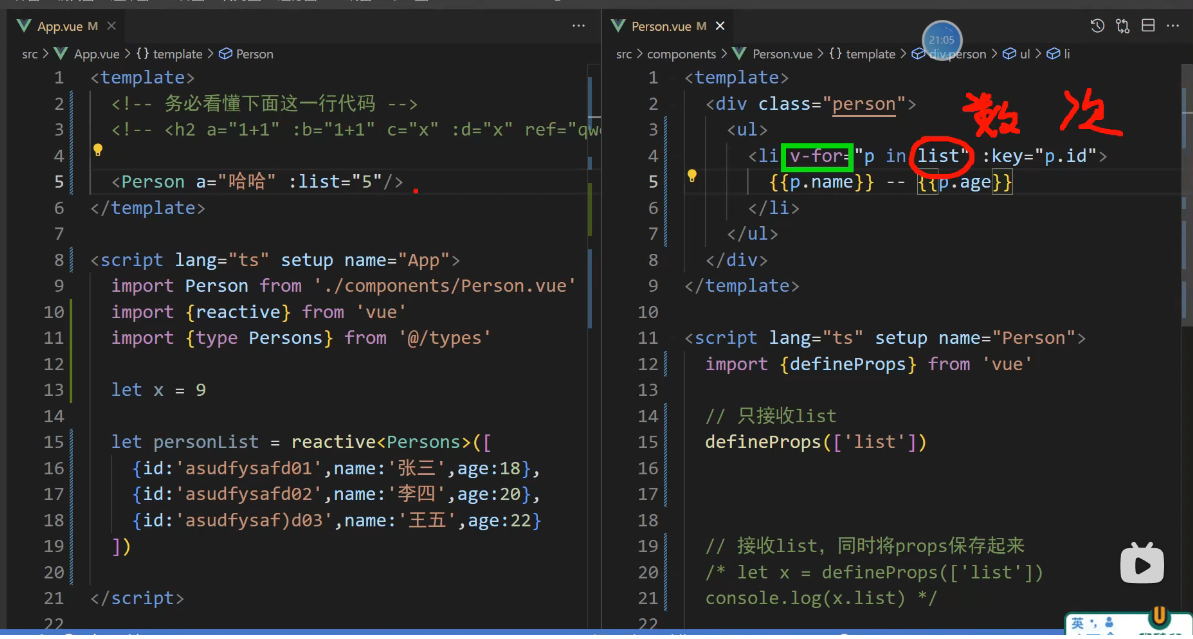Open 'App.vue' breadcrumb dropdown
The image size is (1193, 639).
click(x=96, y=54)
